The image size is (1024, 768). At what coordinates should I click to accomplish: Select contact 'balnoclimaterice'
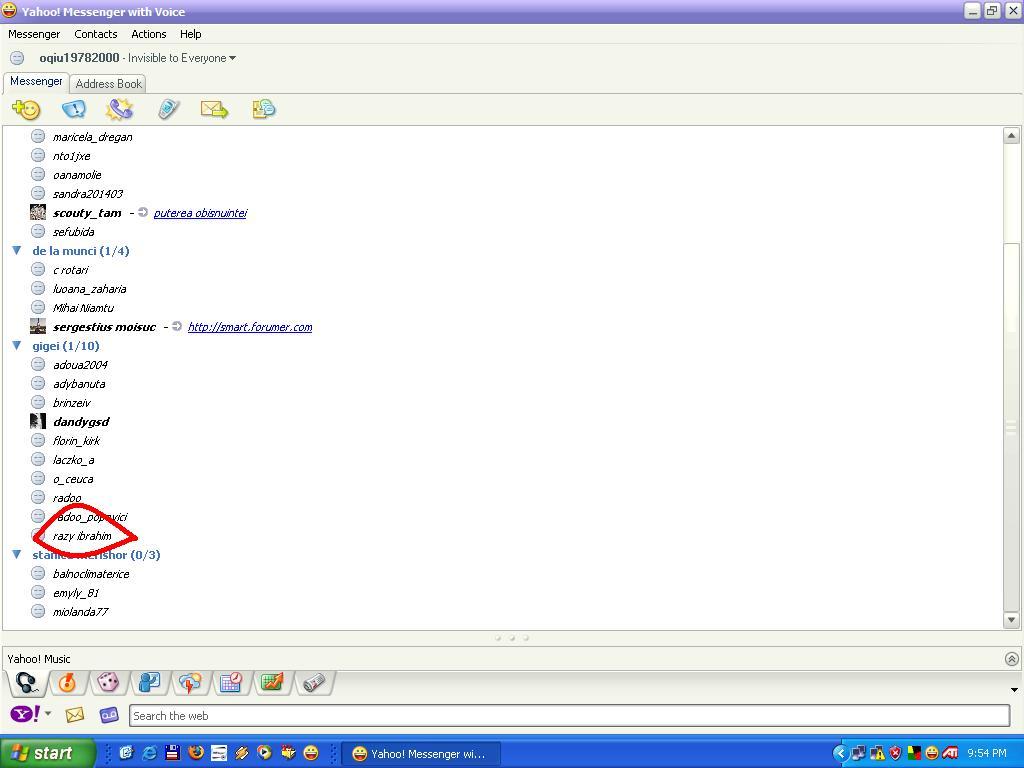(x=91, y=574)
